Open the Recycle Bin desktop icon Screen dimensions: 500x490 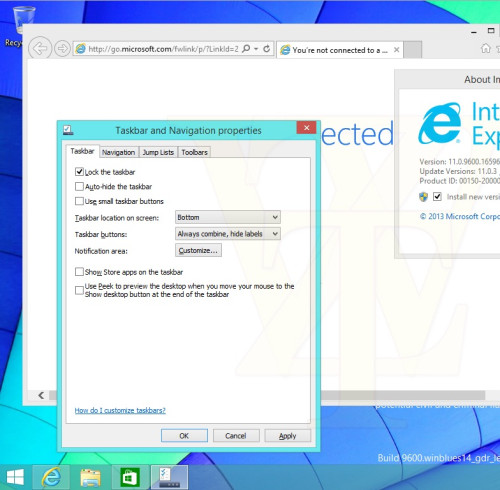(x=23, y=20)
